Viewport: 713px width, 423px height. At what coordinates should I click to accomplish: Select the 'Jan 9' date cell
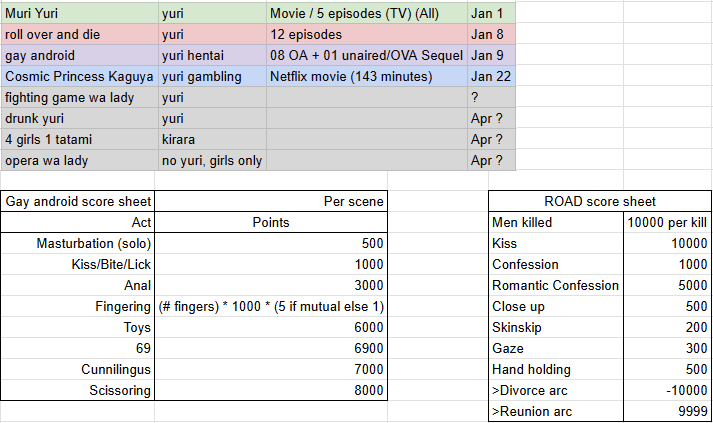(492, 55)
